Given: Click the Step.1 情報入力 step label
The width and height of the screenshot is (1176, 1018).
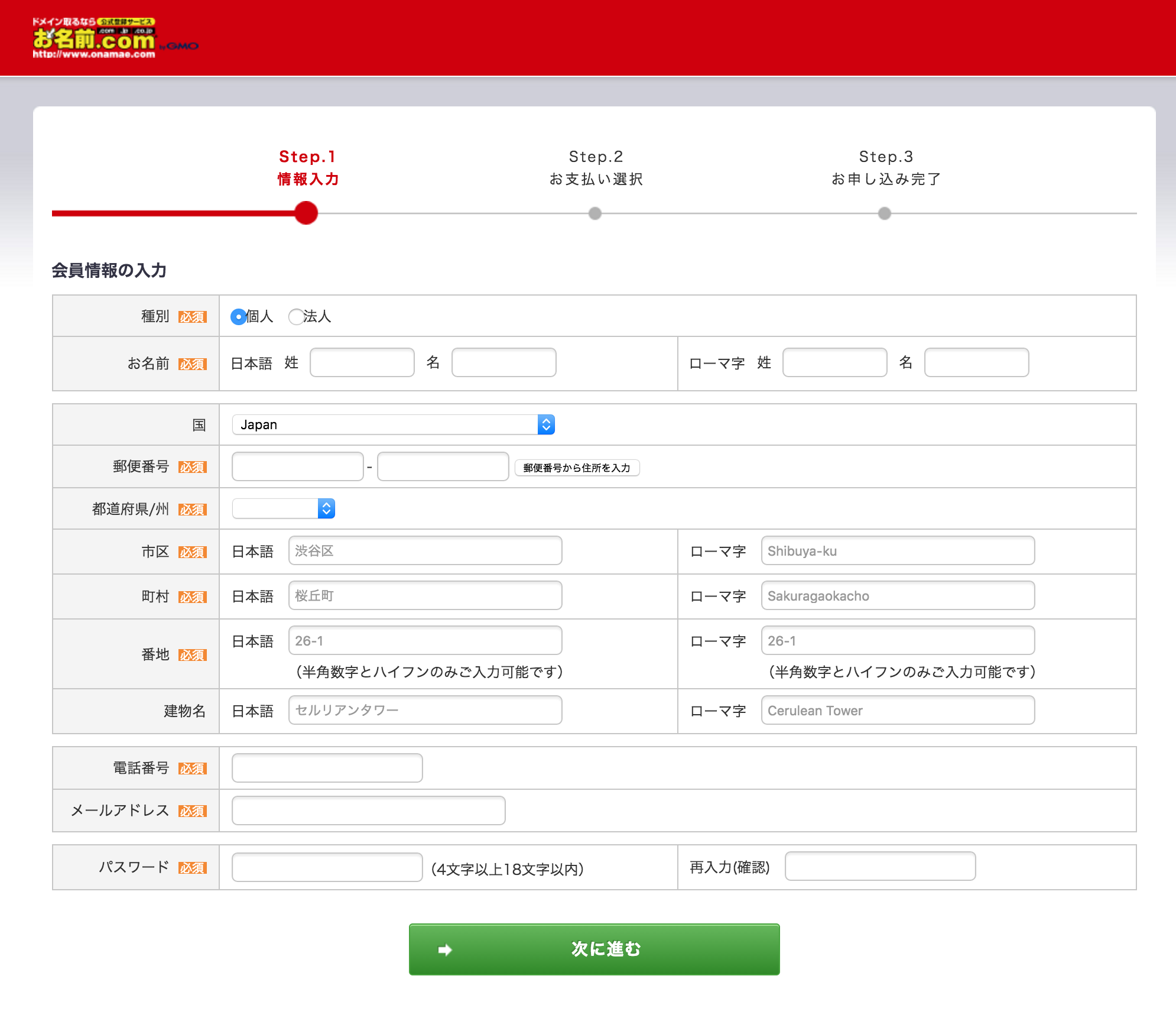Looking at the screenshot, I should point(308,168).
